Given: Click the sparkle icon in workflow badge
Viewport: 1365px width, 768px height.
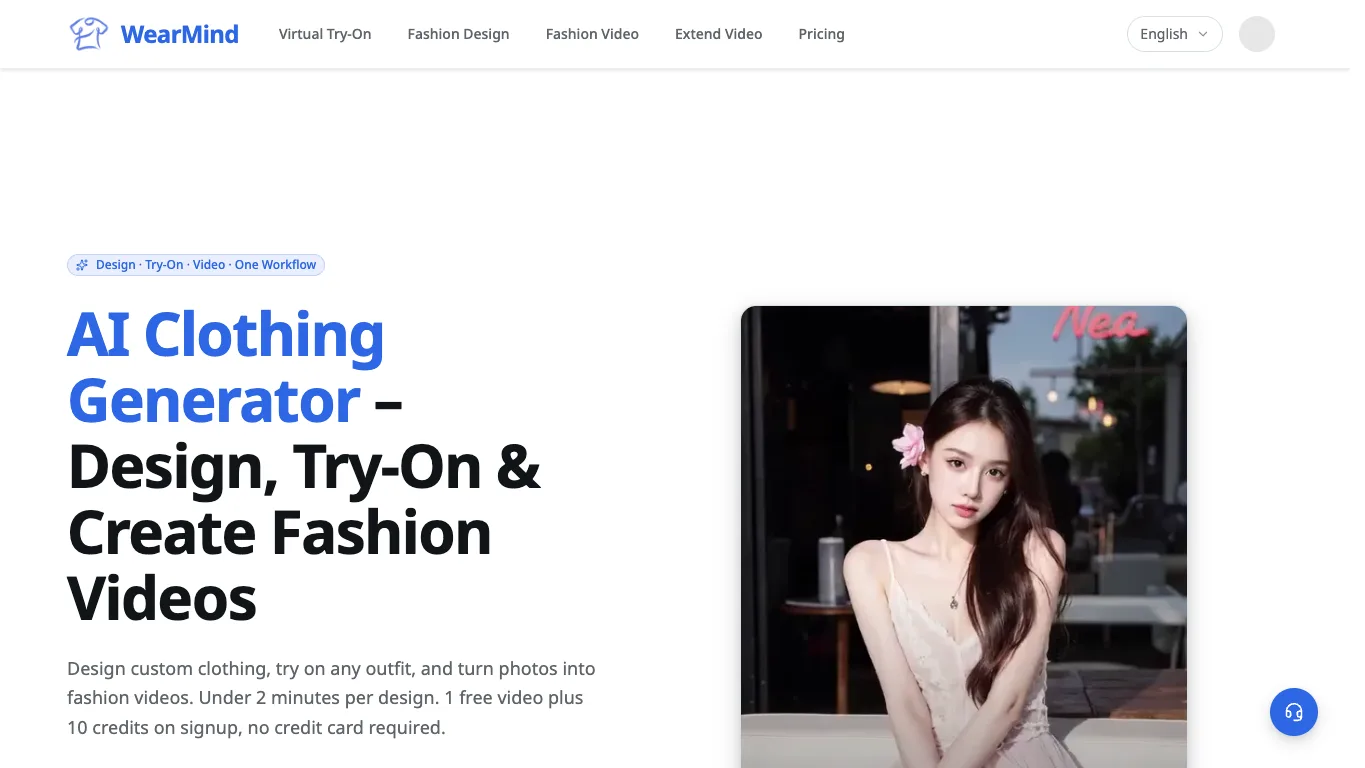Looking at the screenshot, I should tap(82, 265).
